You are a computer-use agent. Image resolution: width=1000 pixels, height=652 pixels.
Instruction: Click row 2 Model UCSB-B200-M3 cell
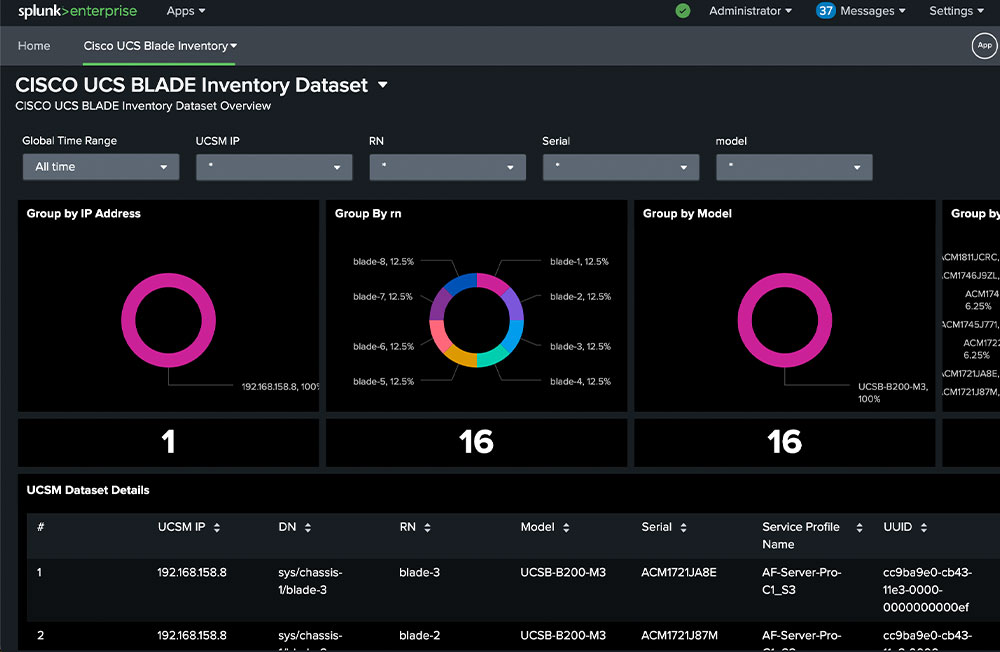563,635
